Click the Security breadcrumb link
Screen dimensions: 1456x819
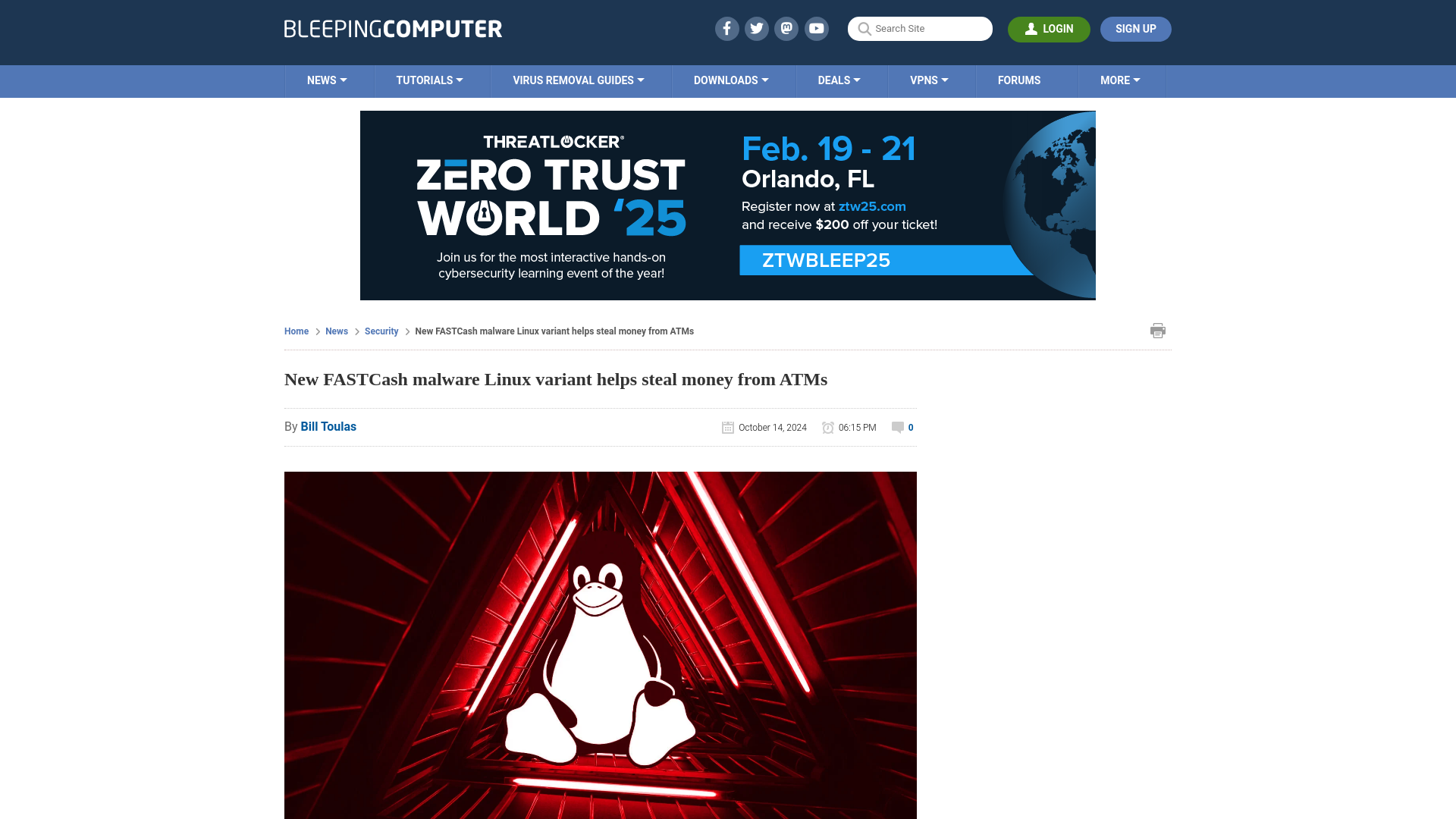point(381,331)
